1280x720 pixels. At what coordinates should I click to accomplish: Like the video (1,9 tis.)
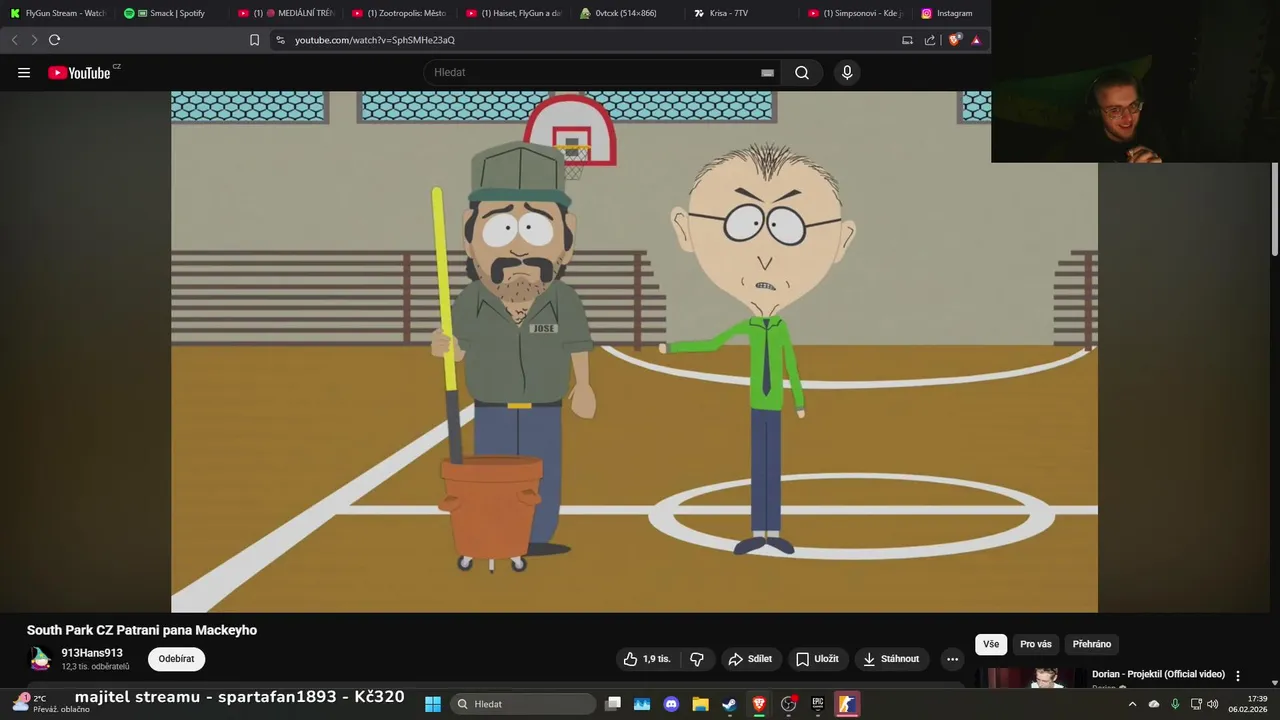coord(647,659)
